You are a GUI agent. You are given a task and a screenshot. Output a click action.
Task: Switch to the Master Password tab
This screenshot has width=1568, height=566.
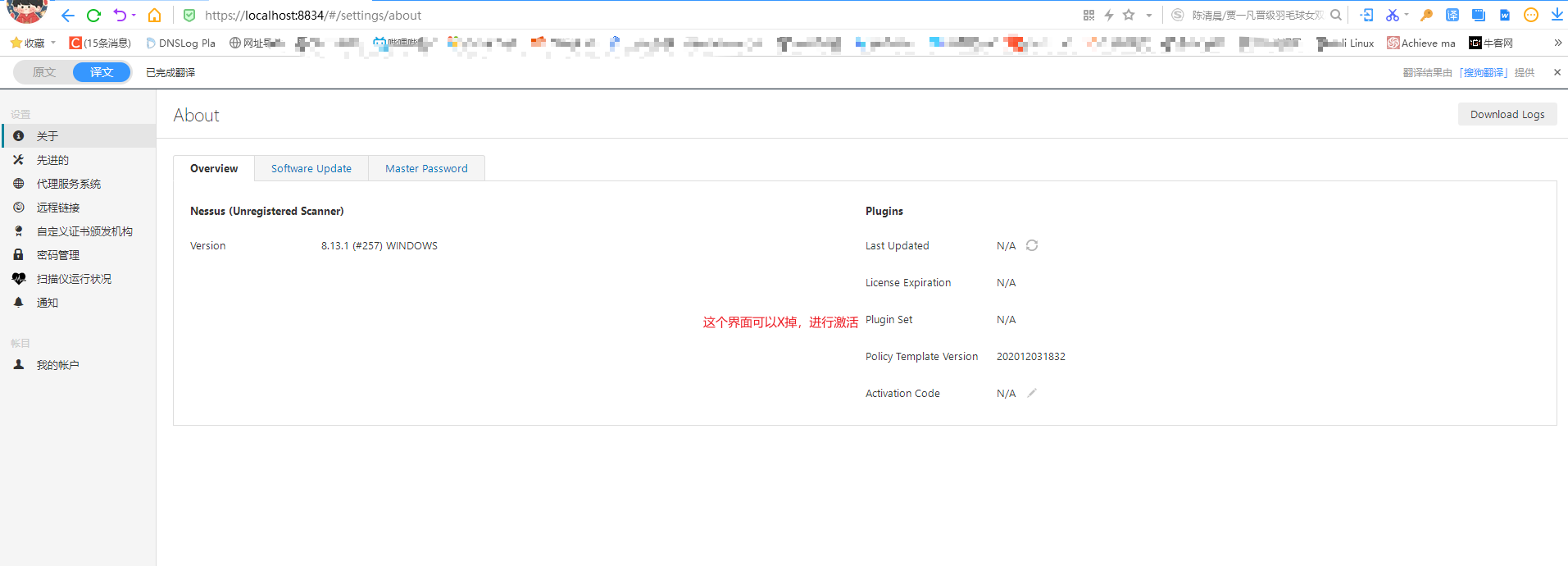pyautogui.click(x=426, y=168)
